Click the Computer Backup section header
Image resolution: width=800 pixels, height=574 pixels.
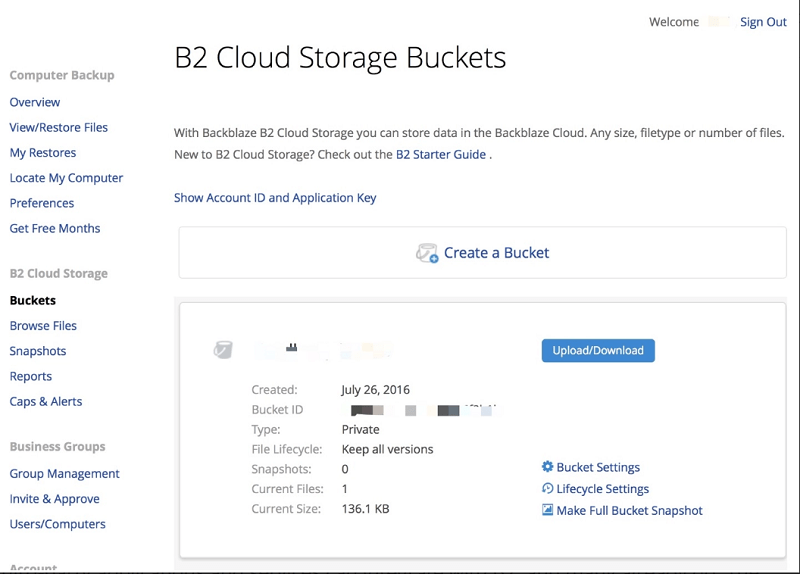tap(62, 76)
